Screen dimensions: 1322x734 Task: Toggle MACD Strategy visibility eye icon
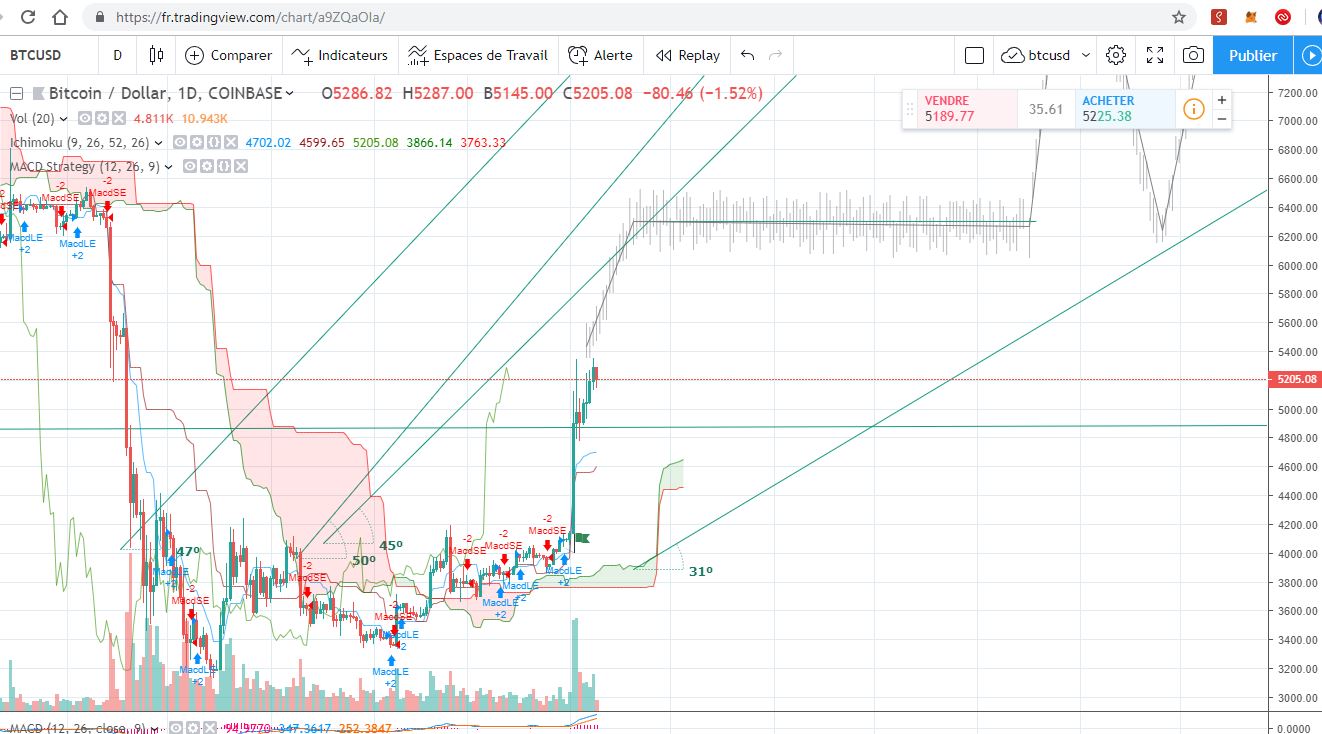pyautogui.click(x=190, y=166)
